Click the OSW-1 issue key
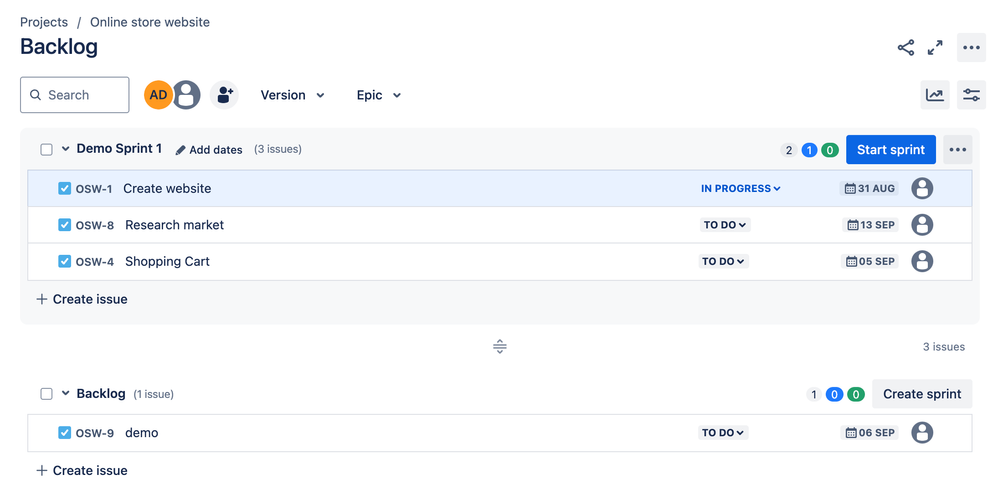 94,189
